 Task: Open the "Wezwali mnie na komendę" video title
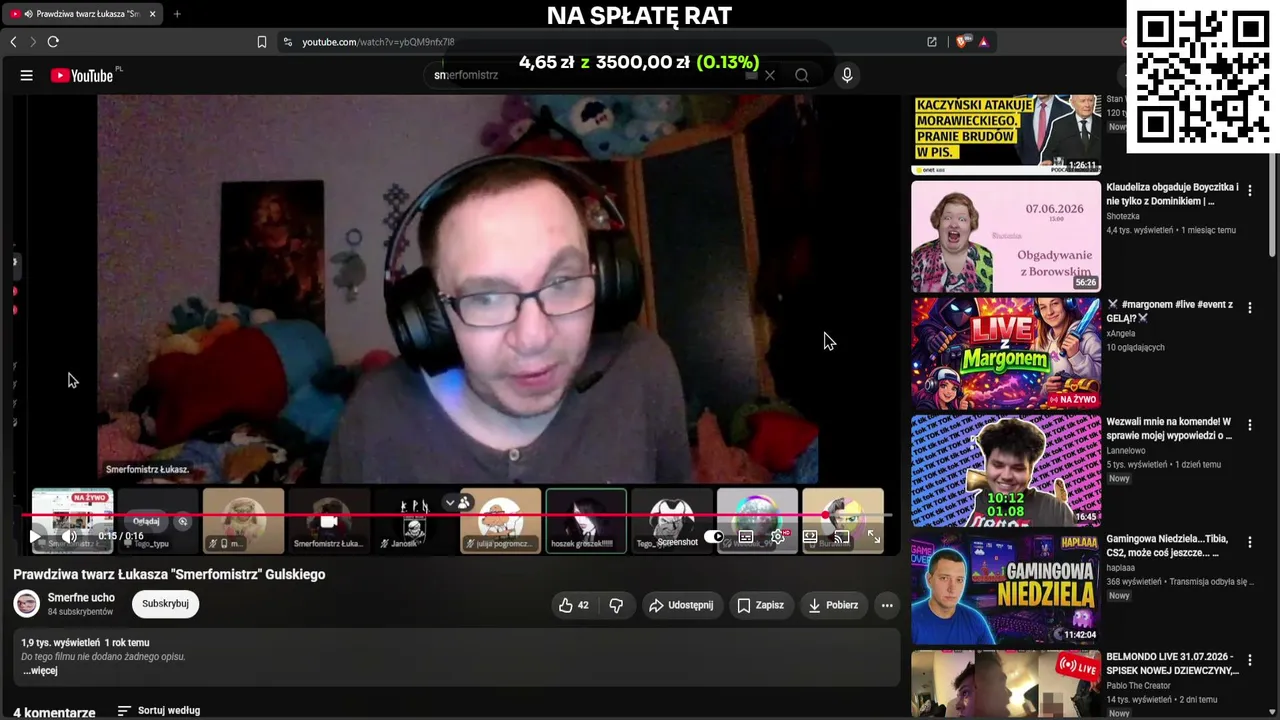1169,428
